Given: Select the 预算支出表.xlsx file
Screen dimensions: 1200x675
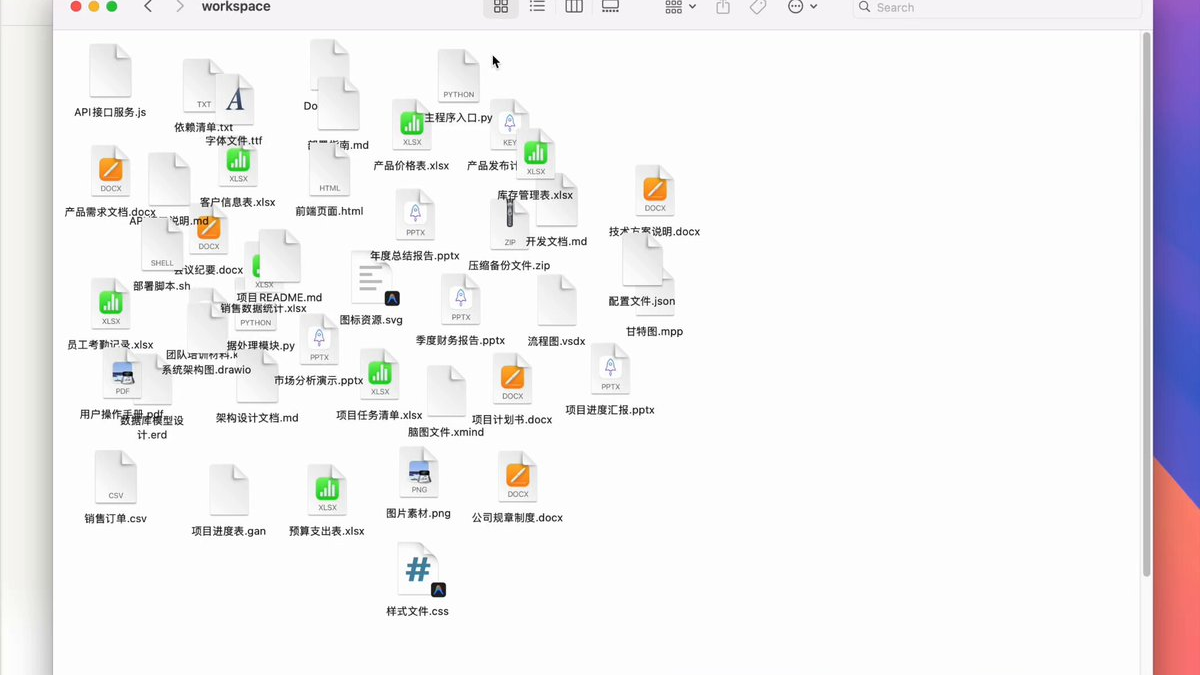Looking at the screenshot, I should click(327, 490).
